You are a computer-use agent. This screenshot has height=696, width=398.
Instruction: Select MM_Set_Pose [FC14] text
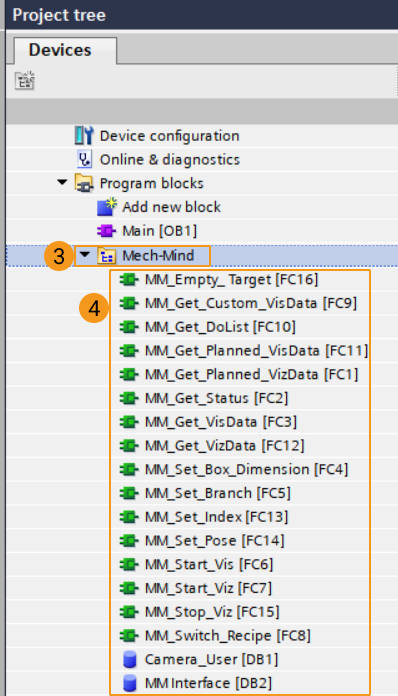point(215,541)
